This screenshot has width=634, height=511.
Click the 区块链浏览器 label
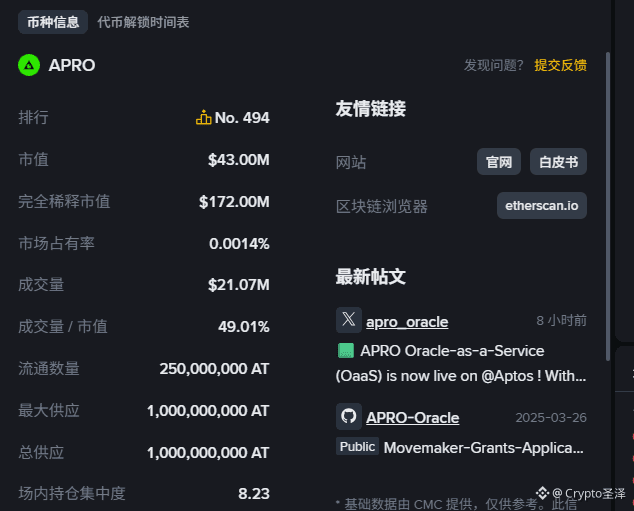tap(382, 207)
